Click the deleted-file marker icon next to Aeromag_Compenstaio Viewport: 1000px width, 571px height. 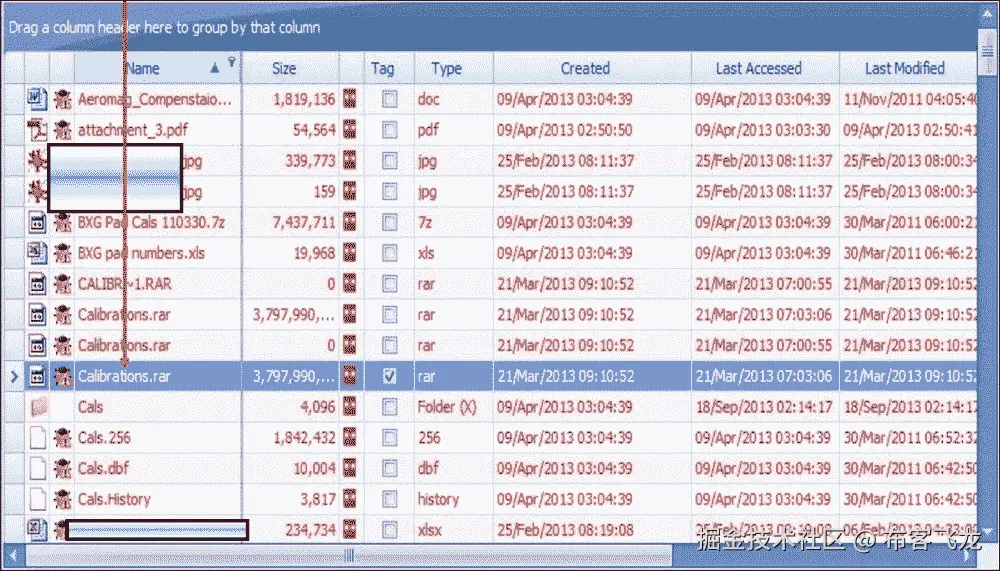tap(62, 99)
